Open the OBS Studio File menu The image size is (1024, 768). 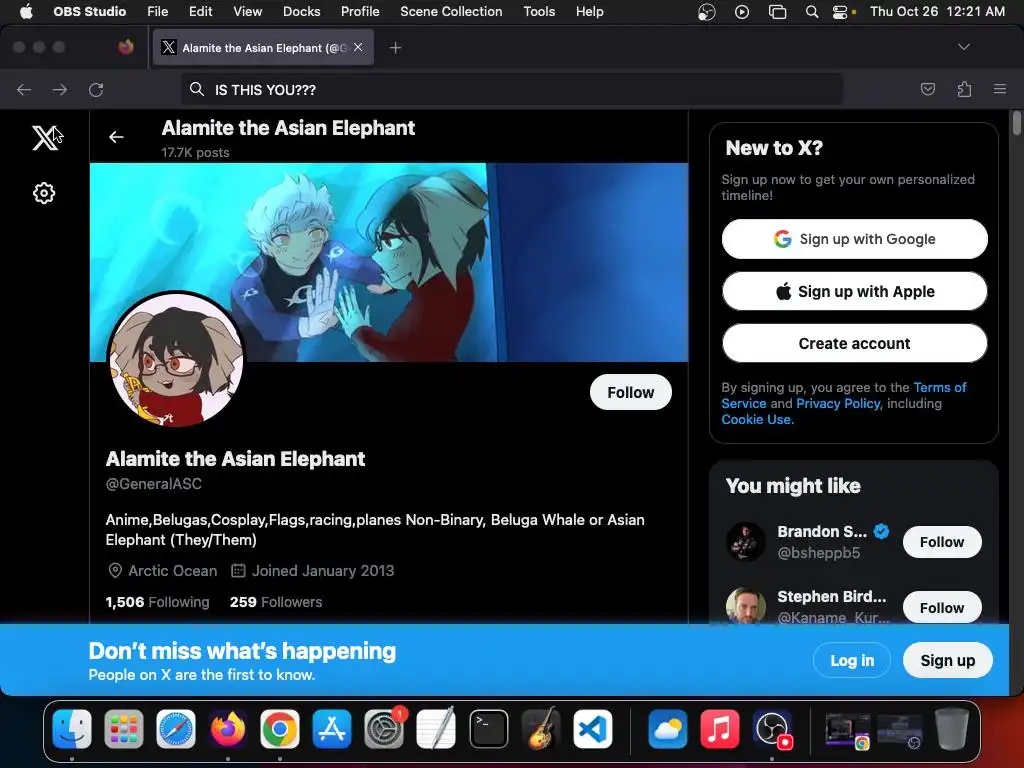[157, 12]
